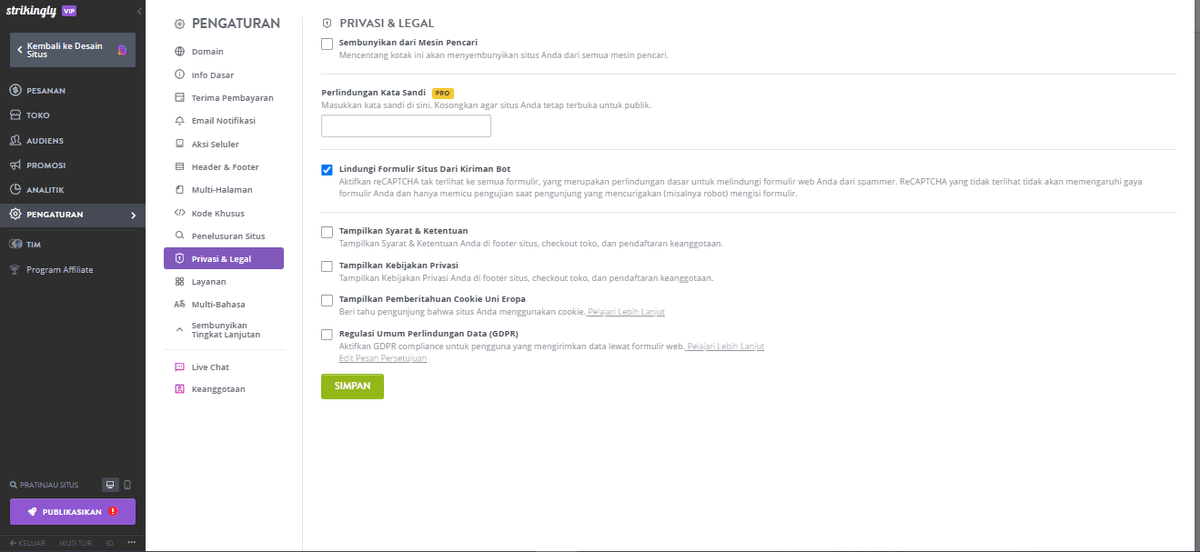Click the Live Chat icon
Image resolution: width=1200 pixels, height=552 pixels.
tap(179, 367)
